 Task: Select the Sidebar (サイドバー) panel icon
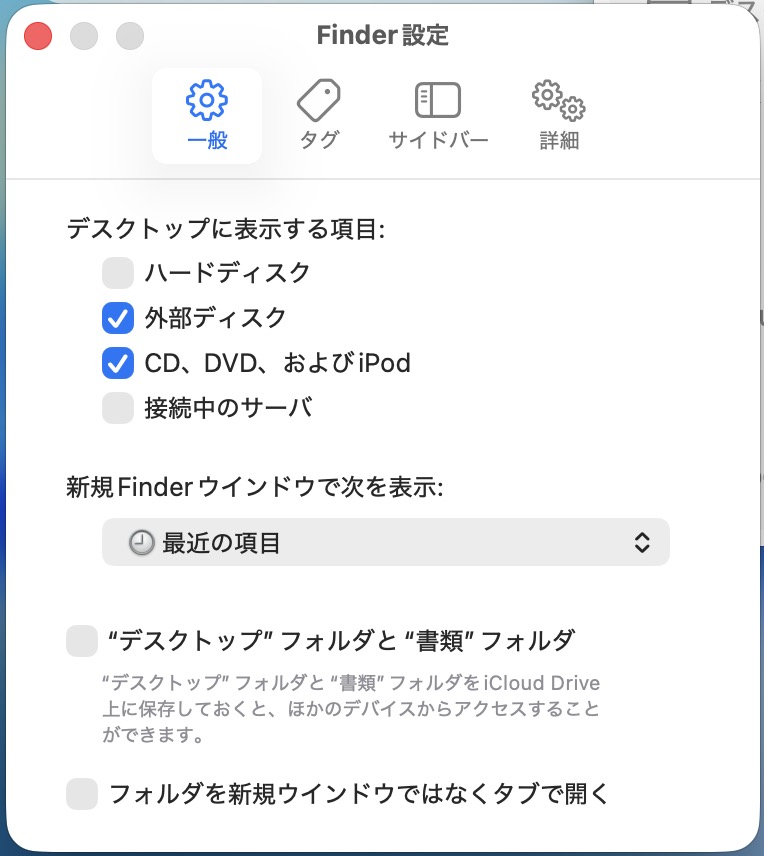(438, 101)
